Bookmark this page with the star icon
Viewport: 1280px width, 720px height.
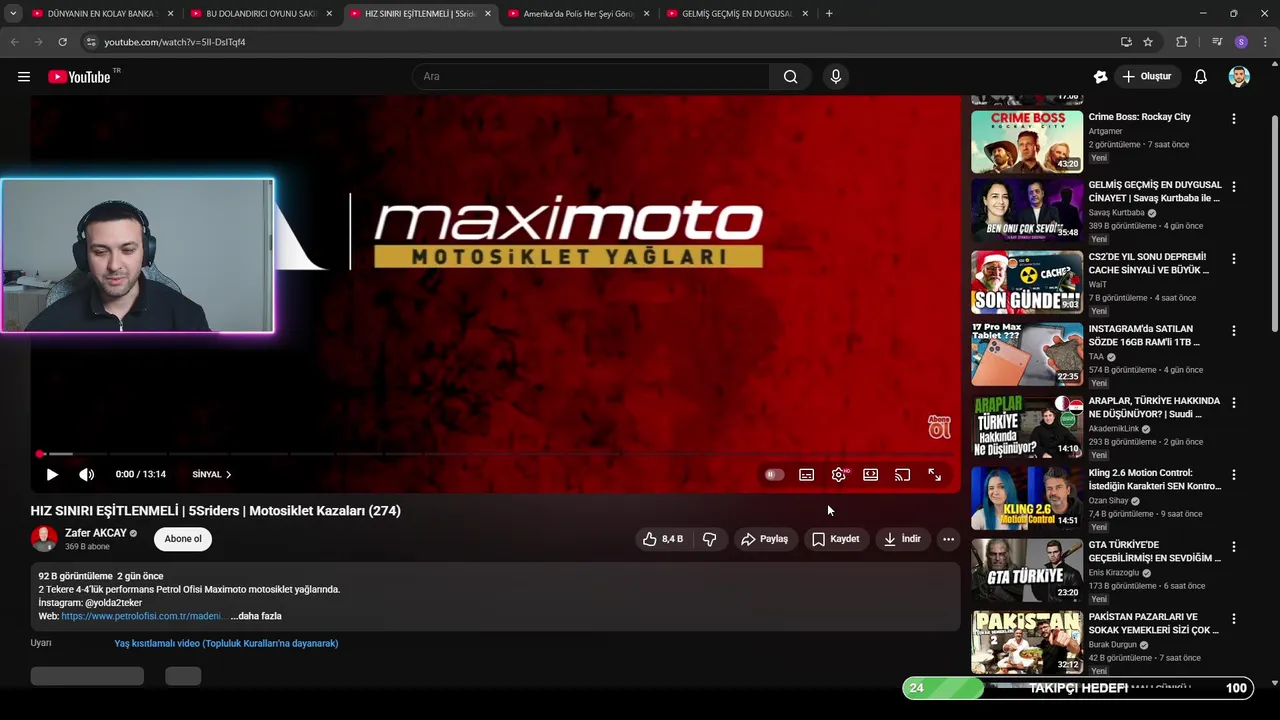pos(1148,42)
